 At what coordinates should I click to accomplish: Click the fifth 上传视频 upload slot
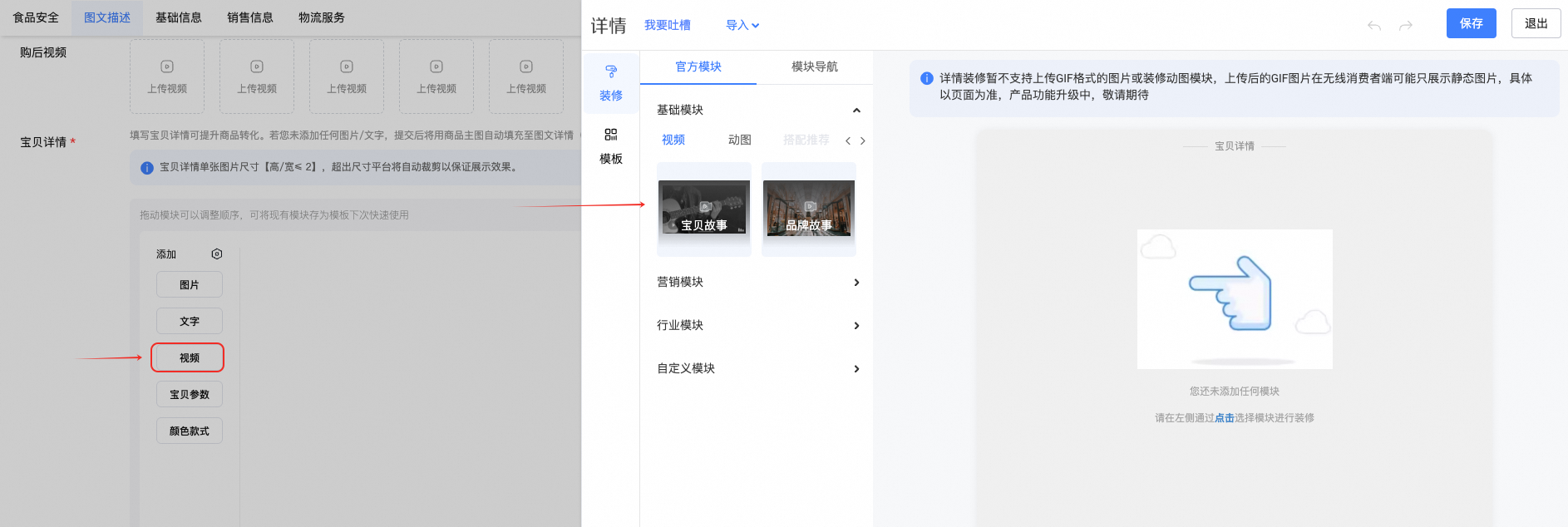[526, 76]
